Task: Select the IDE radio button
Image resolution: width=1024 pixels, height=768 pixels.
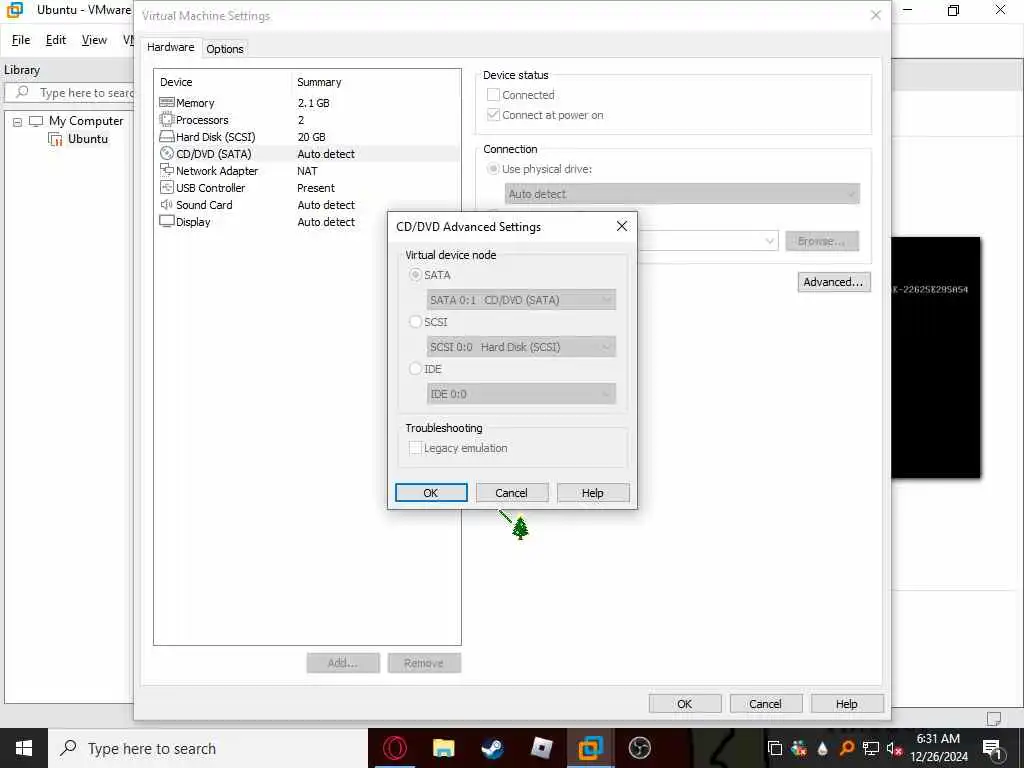Action: pyautogui.click(x=415, y=369)
